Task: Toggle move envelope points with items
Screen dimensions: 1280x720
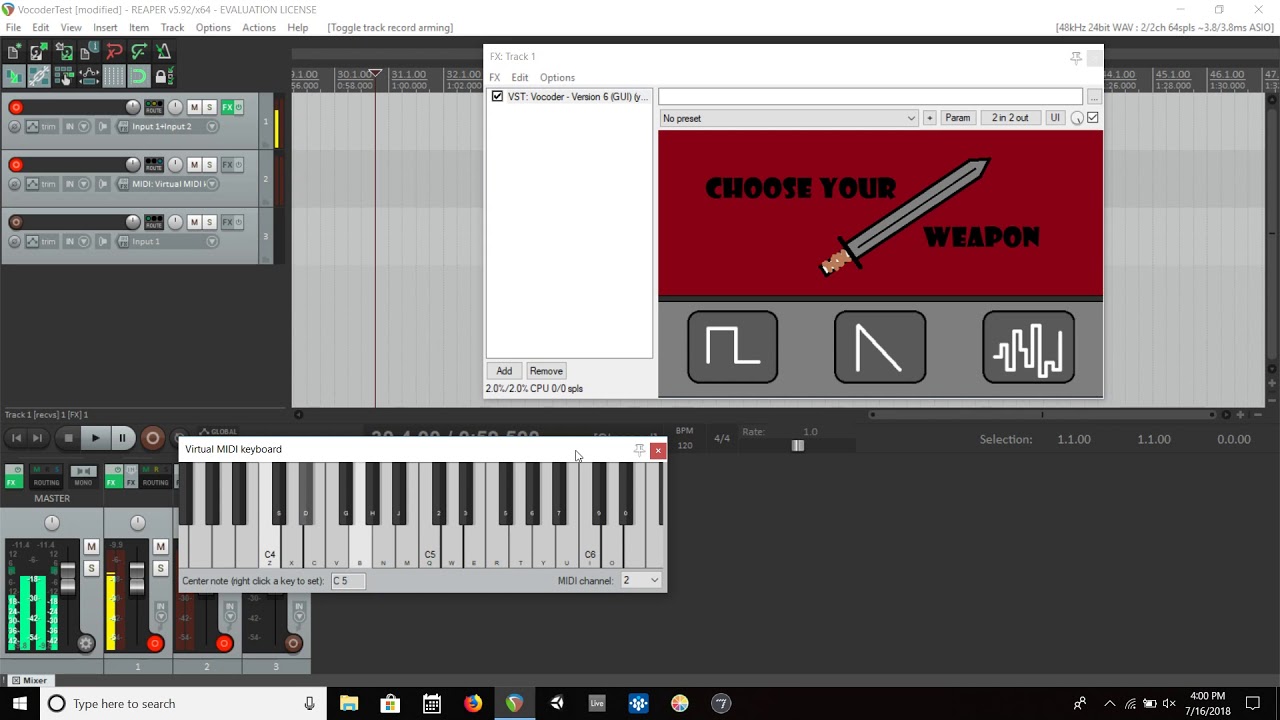Action: point(88,76)
